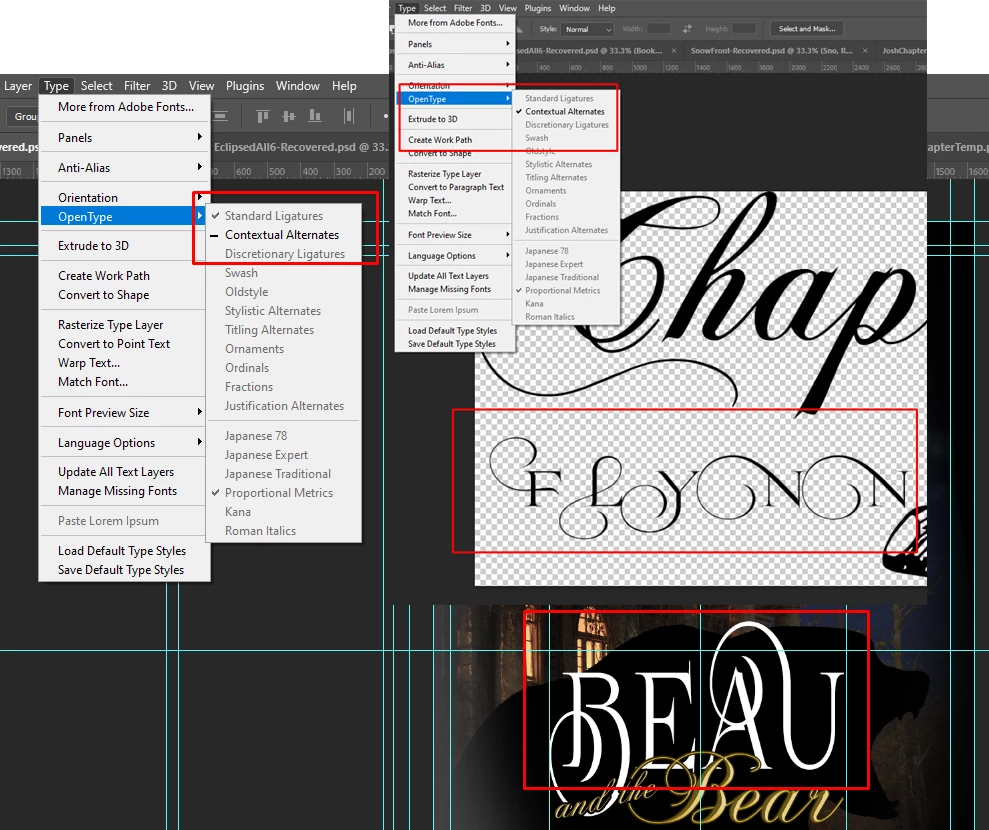Expand Language Options in large Type menu
The width and height of the screenshot is (989, 830).
[x=199, y=442]
